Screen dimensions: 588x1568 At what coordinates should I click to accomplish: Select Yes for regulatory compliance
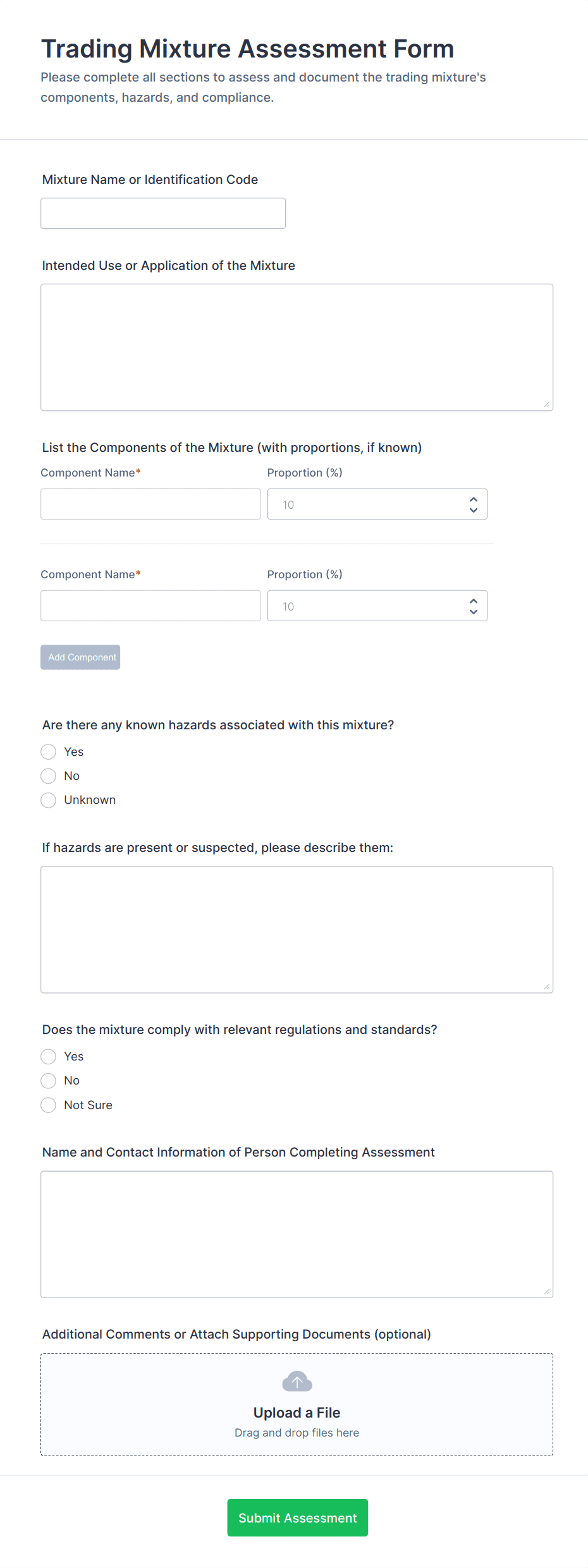(x=49, y=1056)
